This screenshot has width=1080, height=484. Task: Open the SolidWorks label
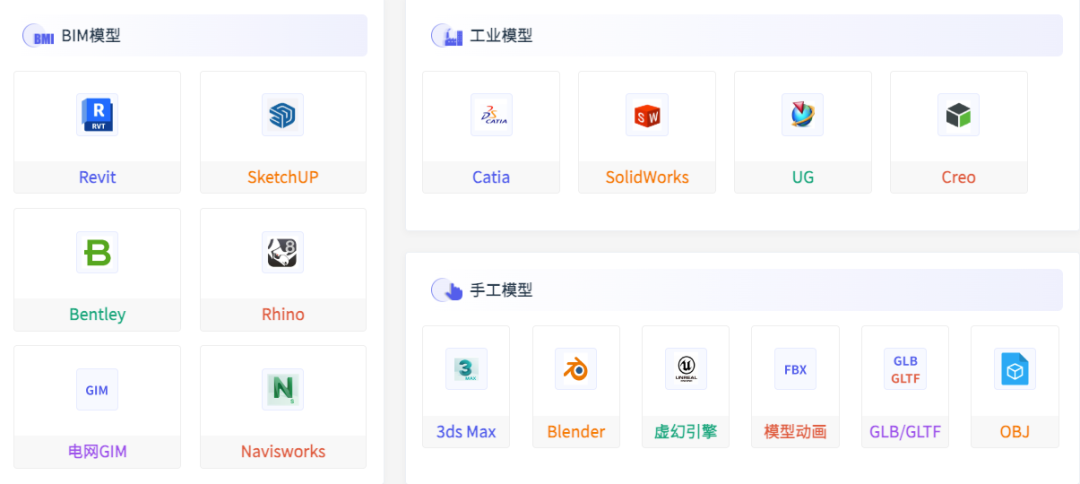tap(647, 178)
